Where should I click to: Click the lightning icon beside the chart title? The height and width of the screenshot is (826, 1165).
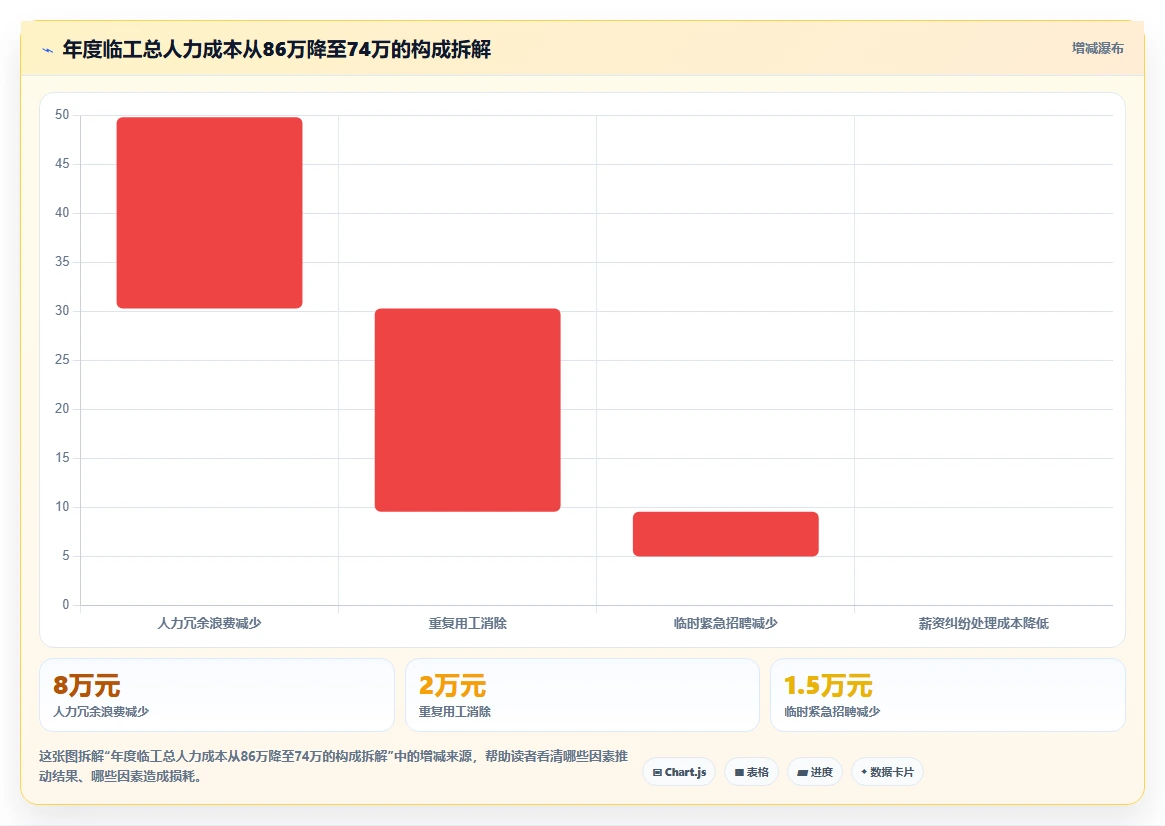48,51
